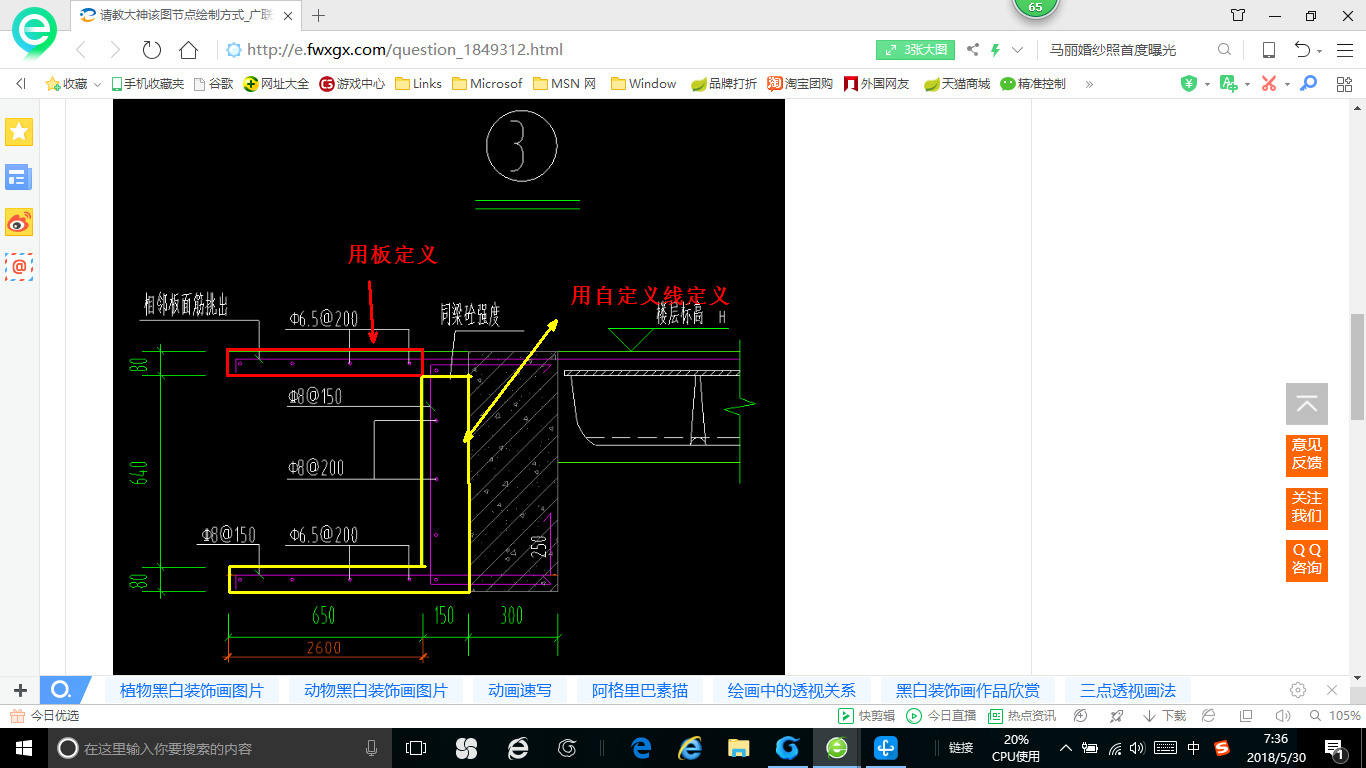Screen dimensions: 1366x768
Task: Expand the shield icon dropdown arrow
Action: [x=1207, y=85]
